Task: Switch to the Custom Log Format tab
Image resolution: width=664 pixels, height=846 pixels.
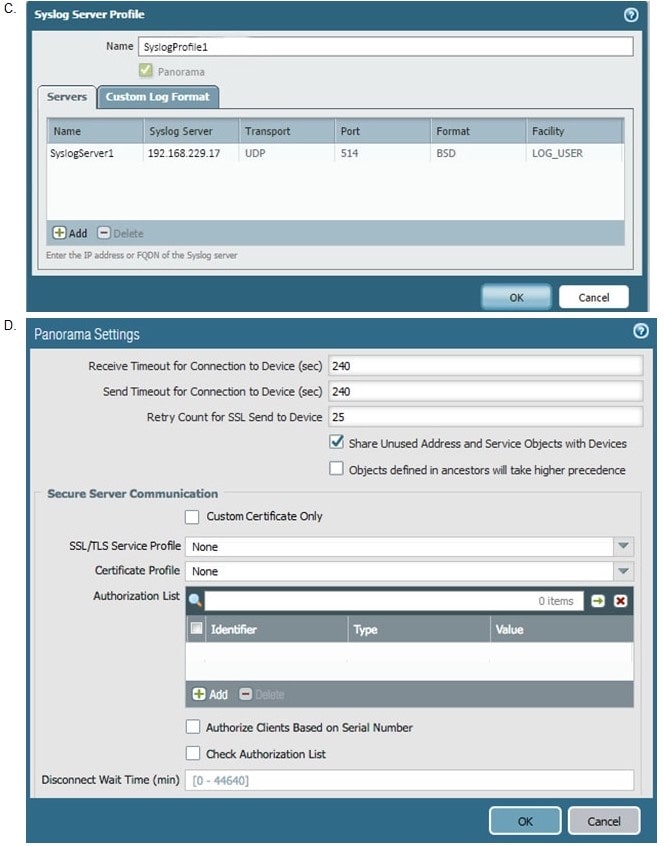Action: pos(158,97)
